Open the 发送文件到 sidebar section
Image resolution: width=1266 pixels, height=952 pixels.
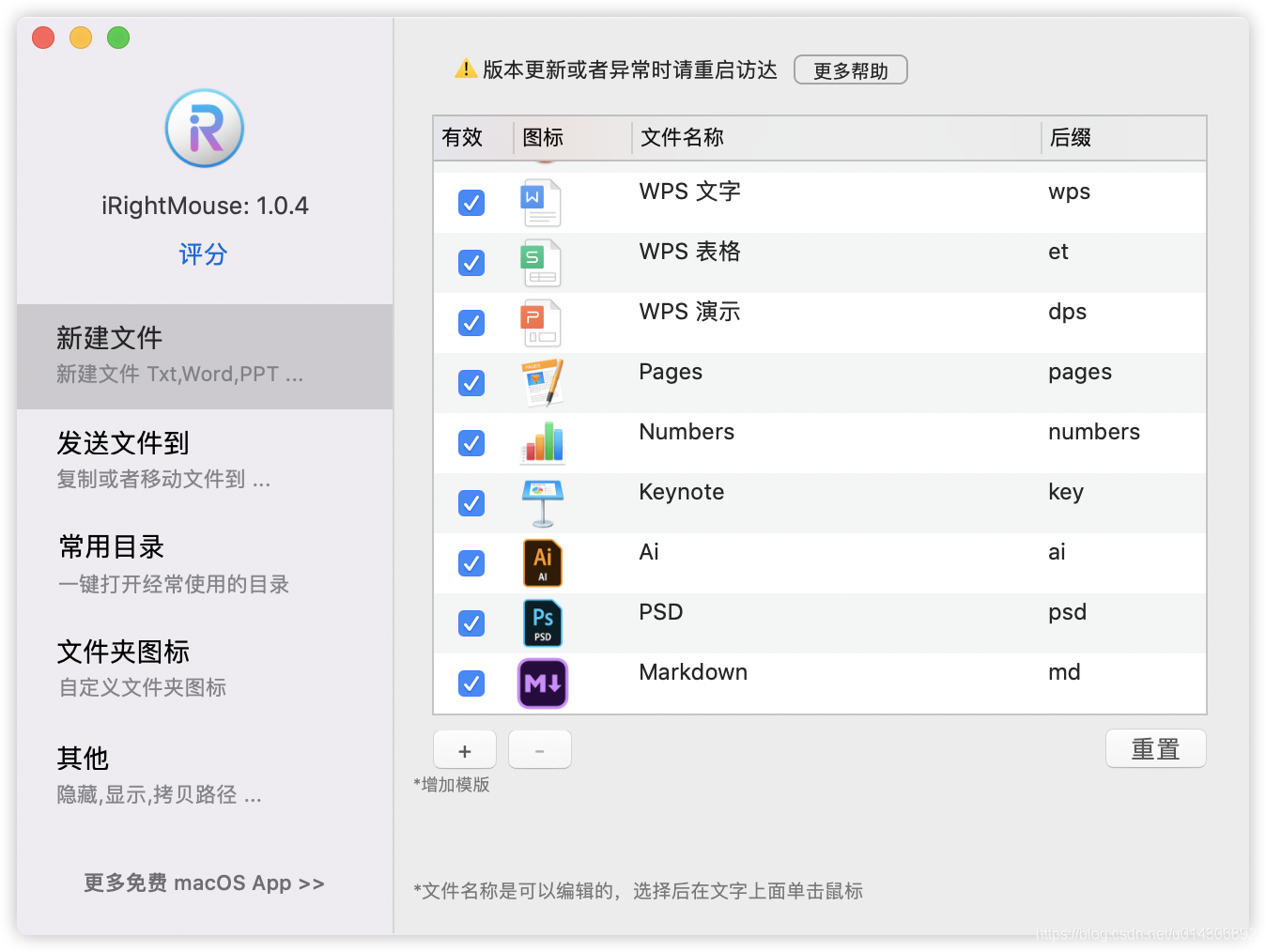pyautogui.click(x=205, y=460)
